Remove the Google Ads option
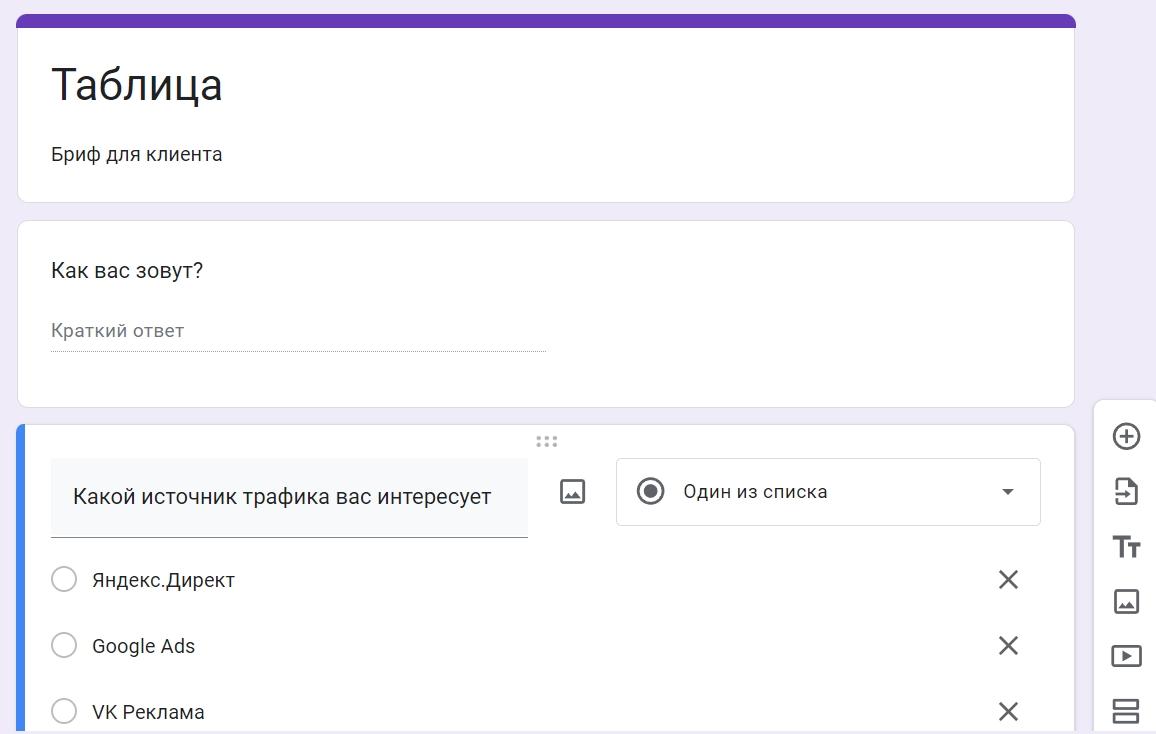 point(1008,646)
